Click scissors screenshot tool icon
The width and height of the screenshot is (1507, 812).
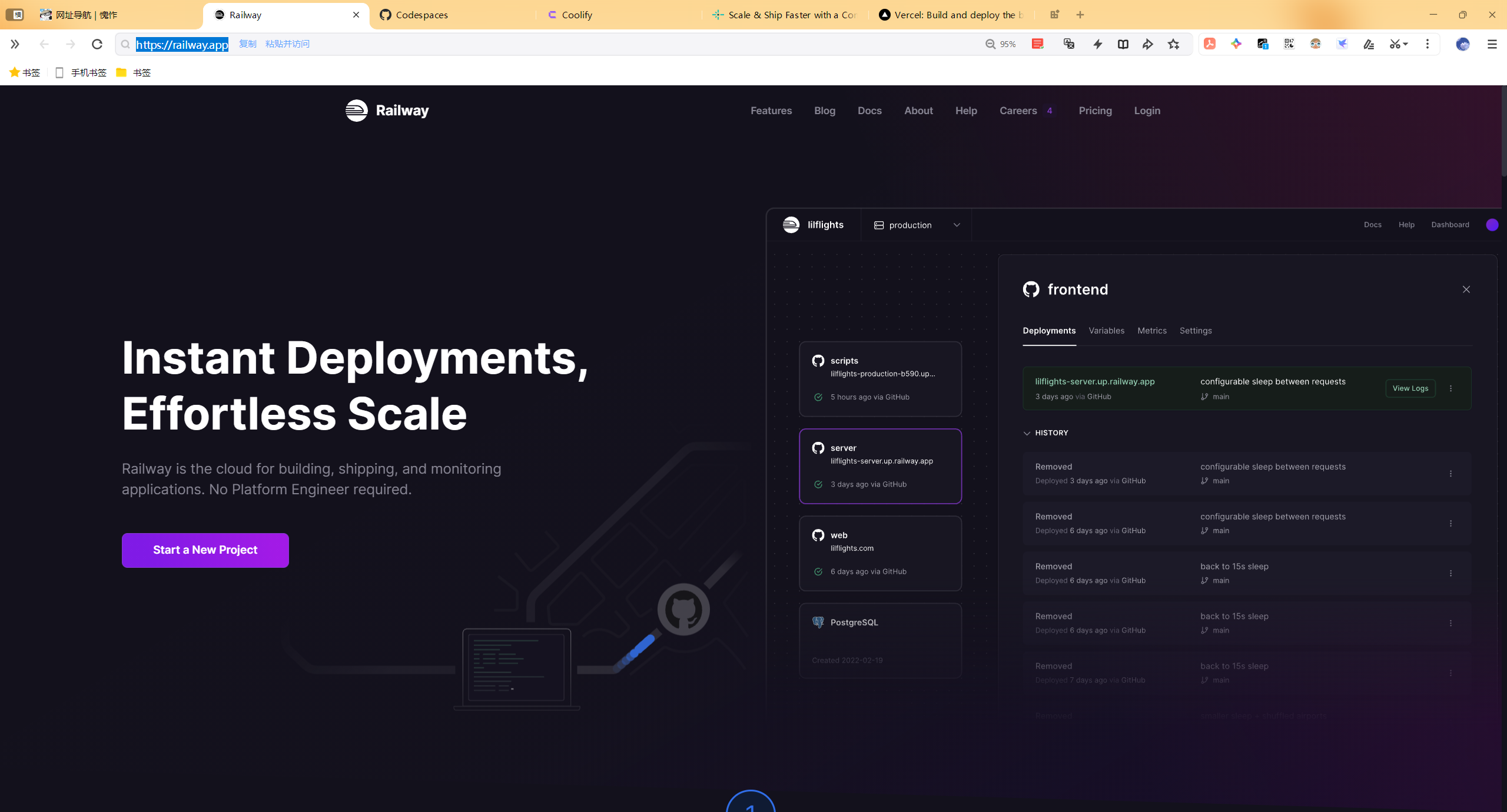(1395, 44)
